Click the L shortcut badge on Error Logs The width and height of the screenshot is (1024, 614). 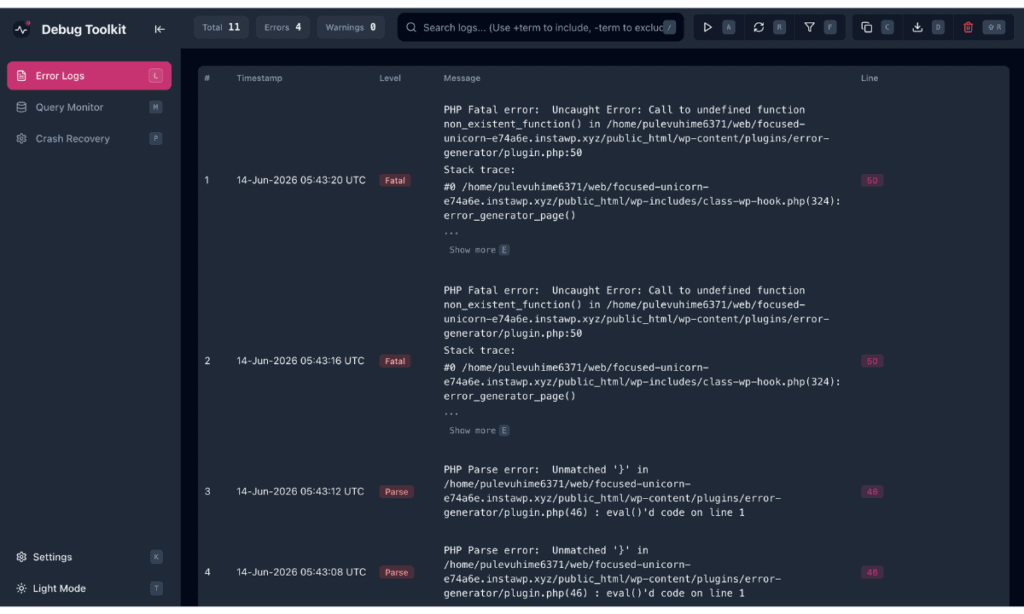155,76
